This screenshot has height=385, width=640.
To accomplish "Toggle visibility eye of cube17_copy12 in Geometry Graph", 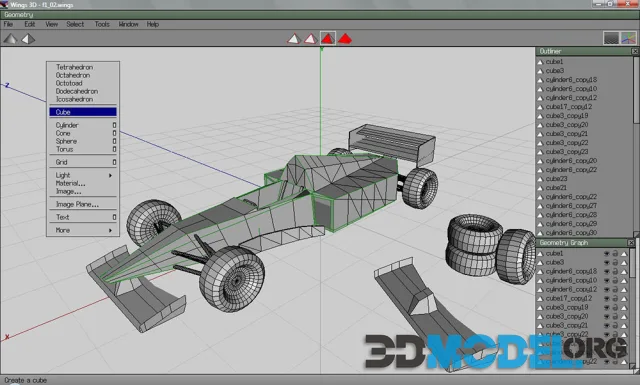I will (x=607, y=298).
